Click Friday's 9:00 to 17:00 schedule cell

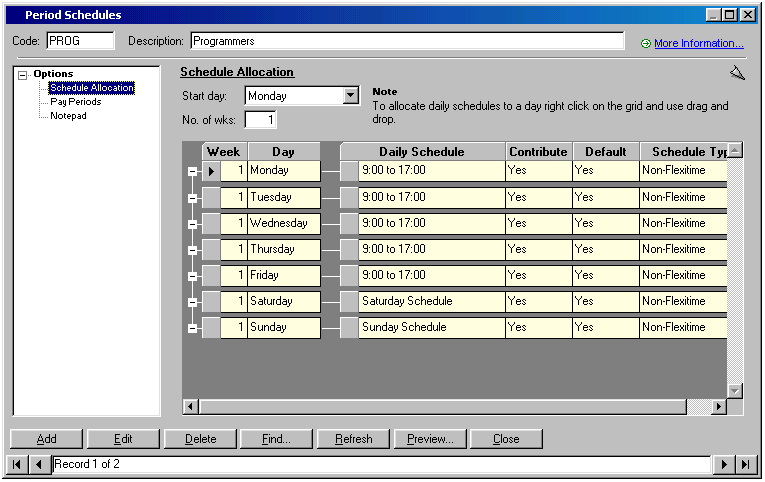[x=432, y=276]
